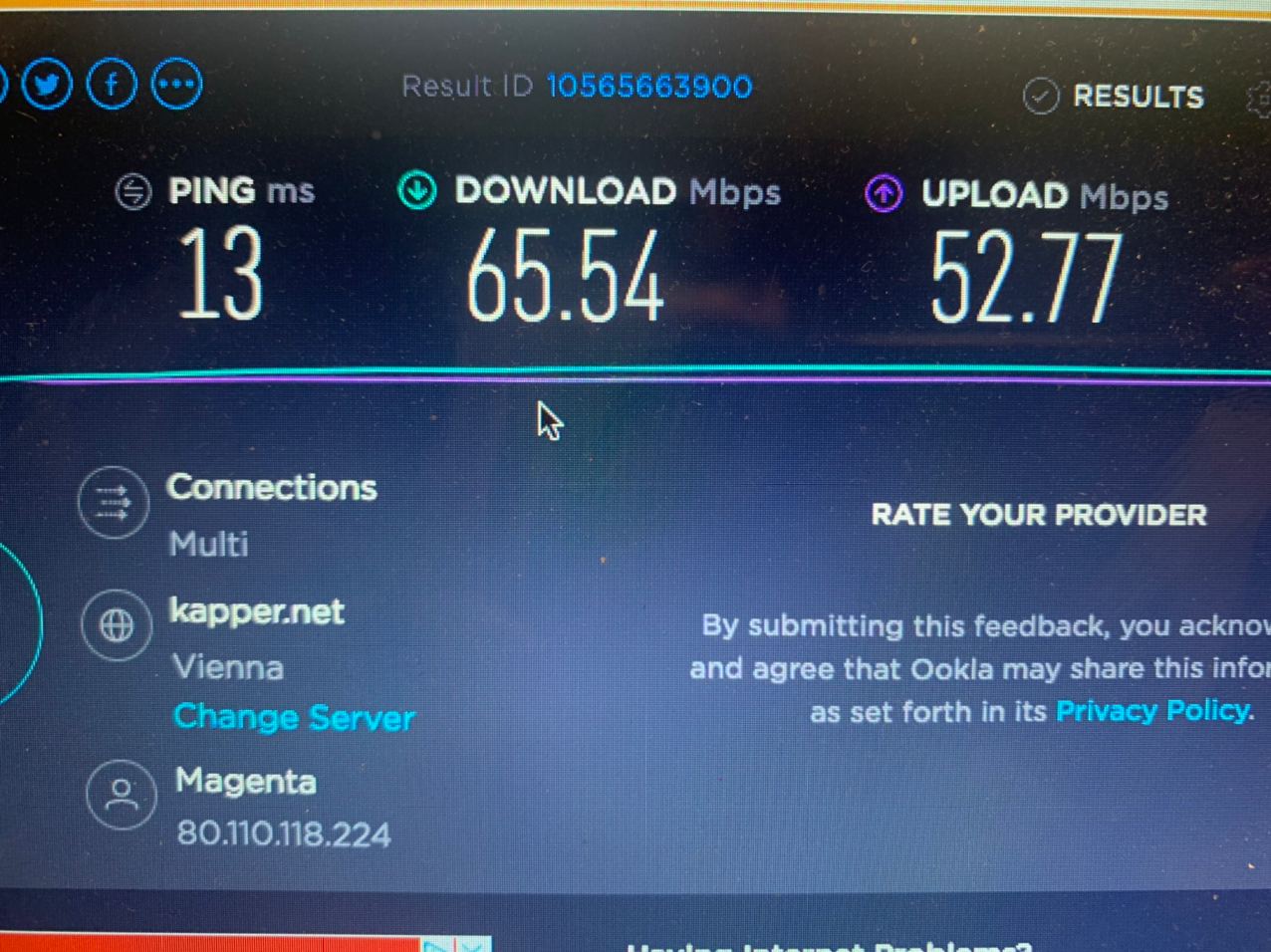Click the Ping latency icon
Viewport: 1271px width, 952px height.
(x=133, y=191)
